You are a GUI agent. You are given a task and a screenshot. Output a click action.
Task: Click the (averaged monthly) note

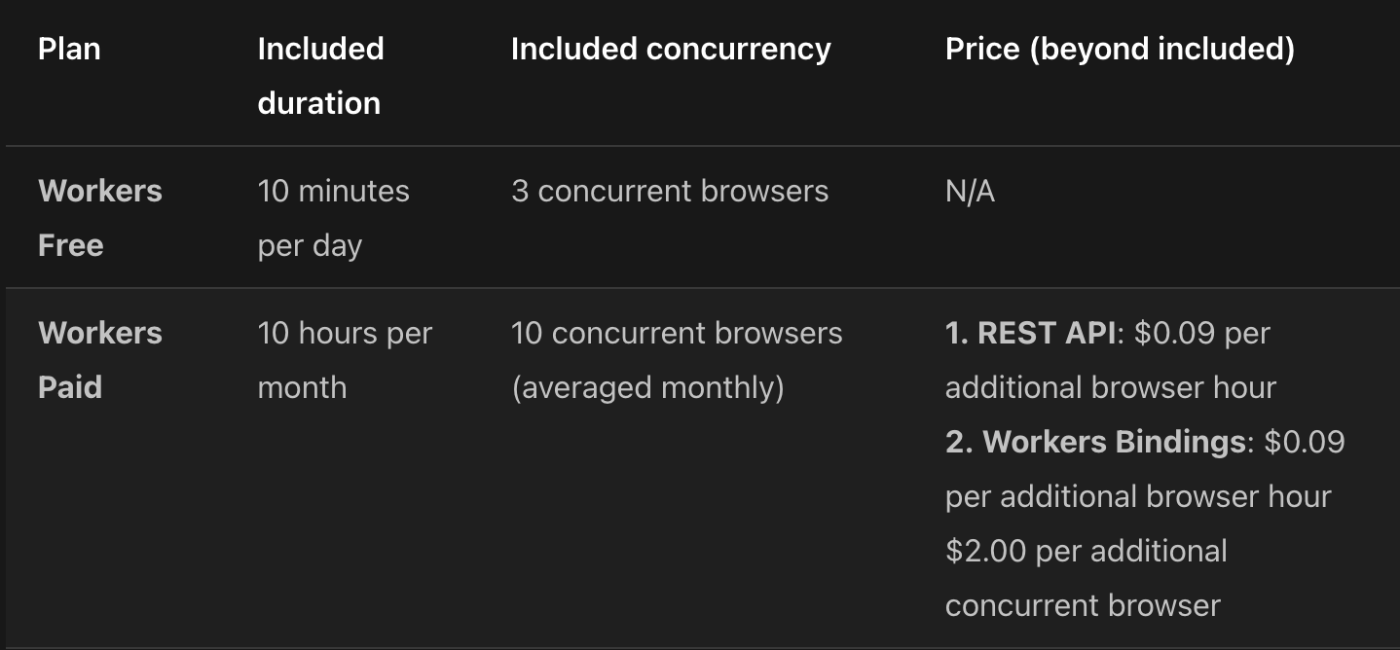[647, 388]
